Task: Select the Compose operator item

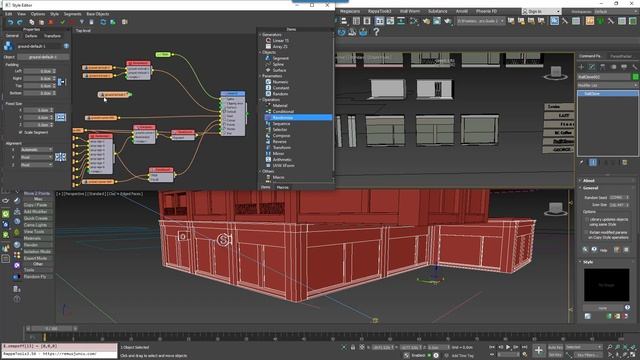Action: pyautogui.click(x=281, y=136)
